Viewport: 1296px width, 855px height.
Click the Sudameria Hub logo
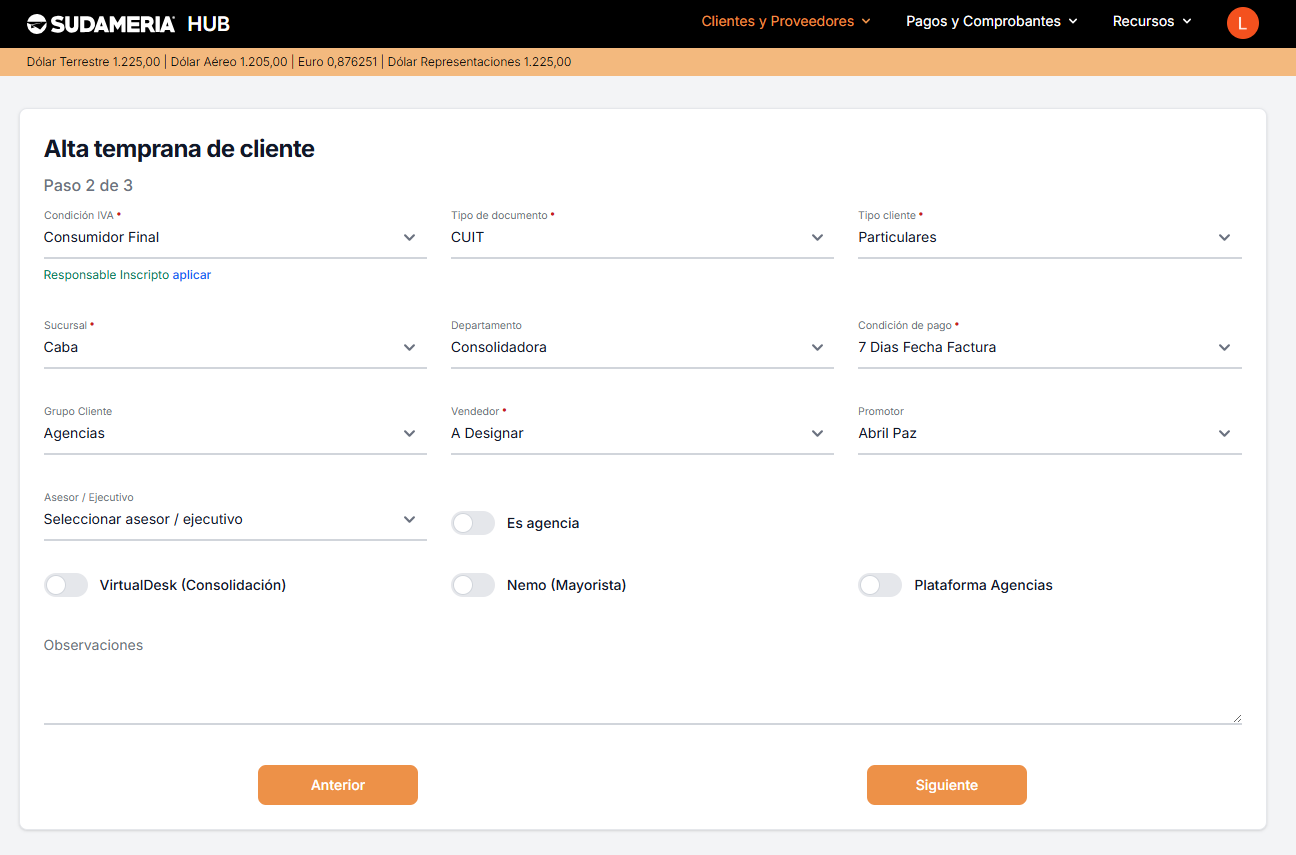click(128, 23)
